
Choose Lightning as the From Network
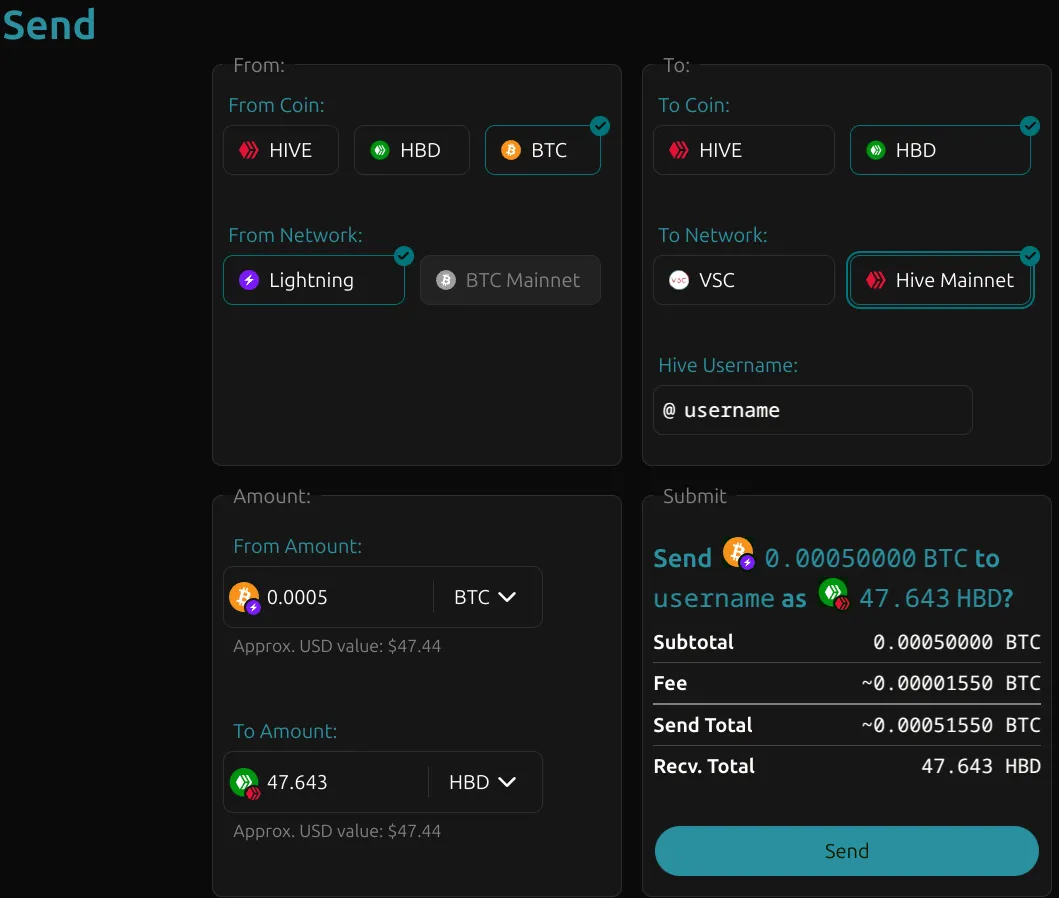click(313, 280)
